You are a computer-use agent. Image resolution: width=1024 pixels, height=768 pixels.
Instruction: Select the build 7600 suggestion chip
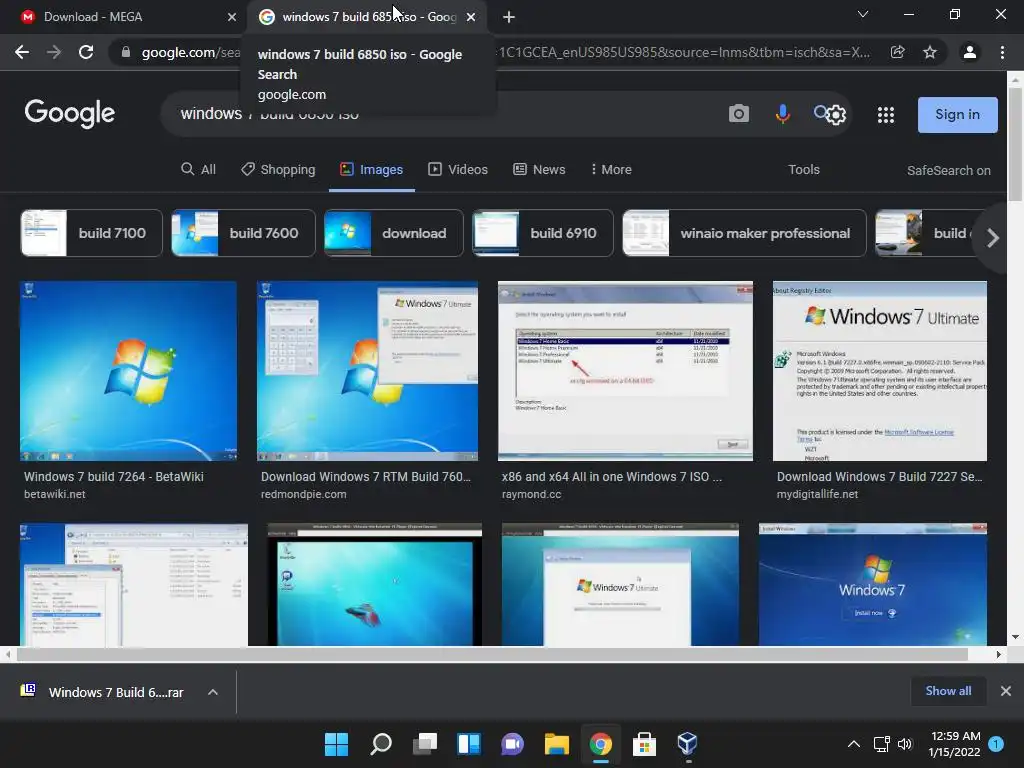click(243, 233)
